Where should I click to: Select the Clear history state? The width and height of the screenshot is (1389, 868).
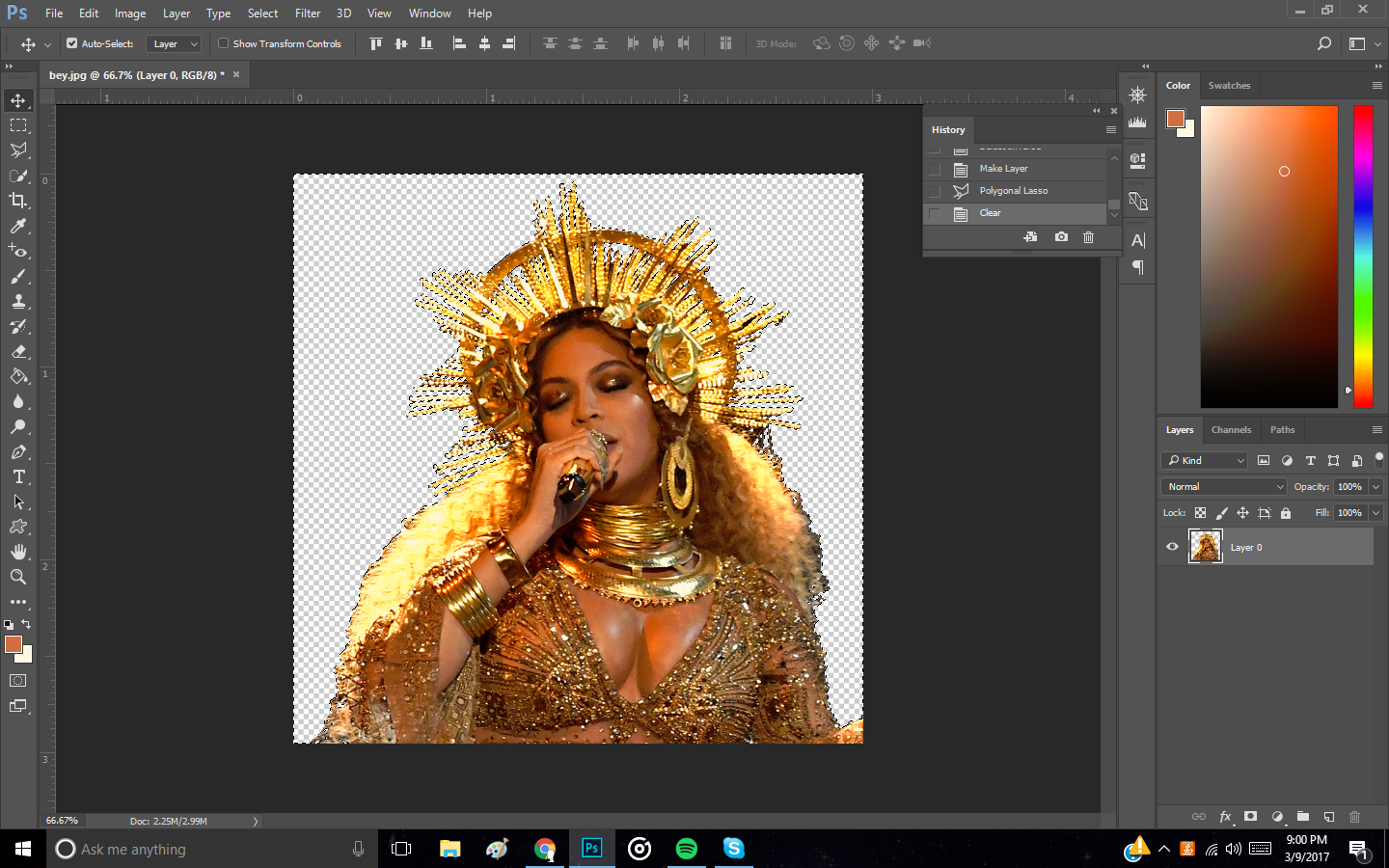[1014, 213]
